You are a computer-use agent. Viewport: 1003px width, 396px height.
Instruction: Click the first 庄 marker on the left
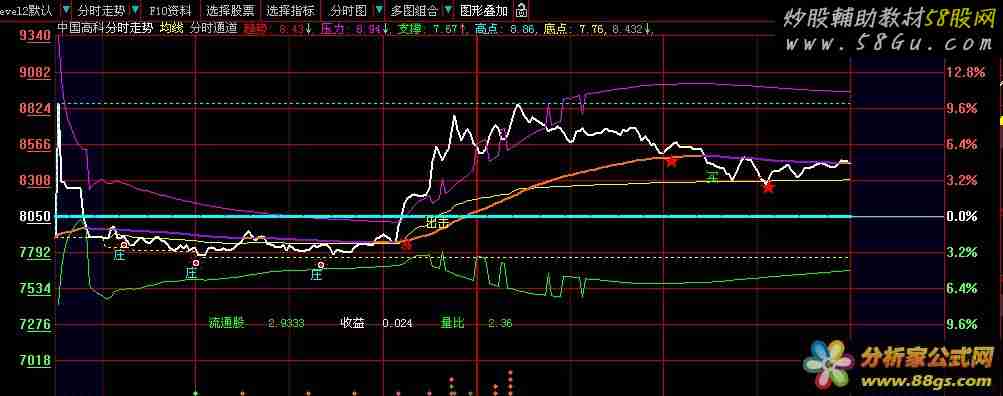click(x=119, y=255)
